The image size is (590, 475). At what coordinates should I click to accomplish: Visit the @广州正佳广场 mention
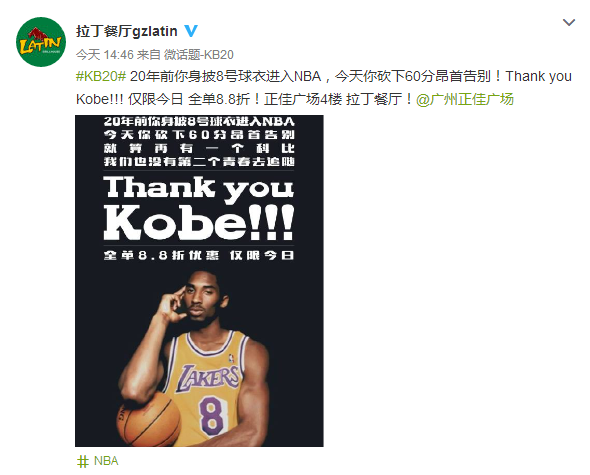[x=465, y=99]
